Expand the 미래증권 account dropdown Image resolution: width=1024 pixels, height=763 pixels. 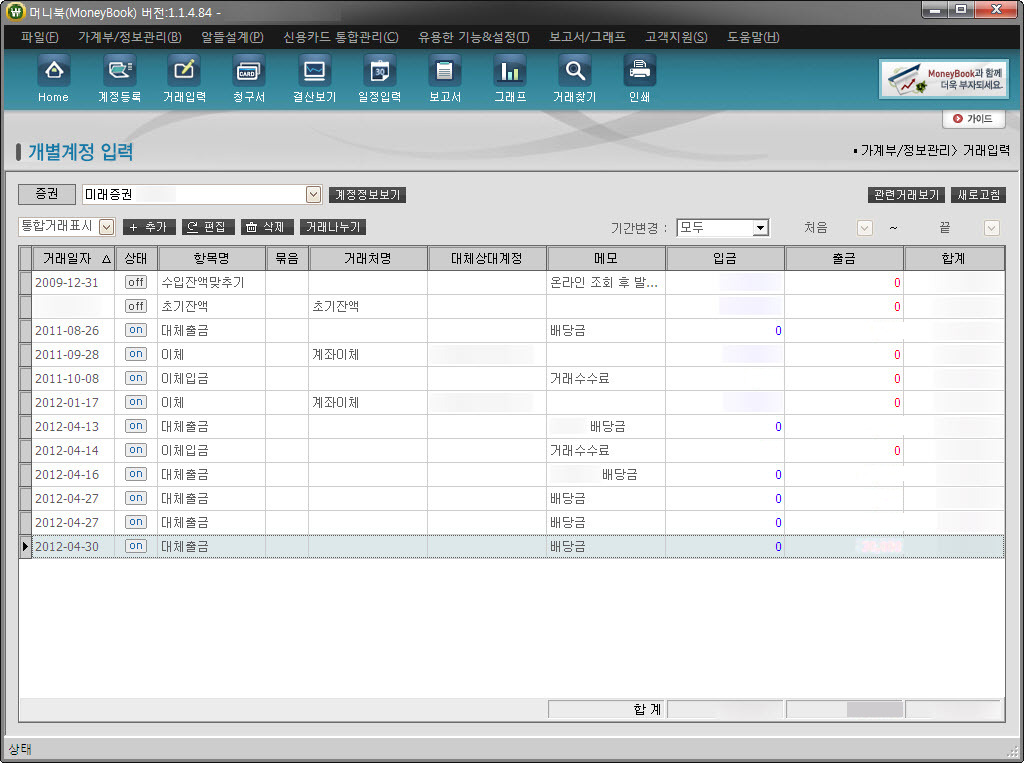pos(313,195)
